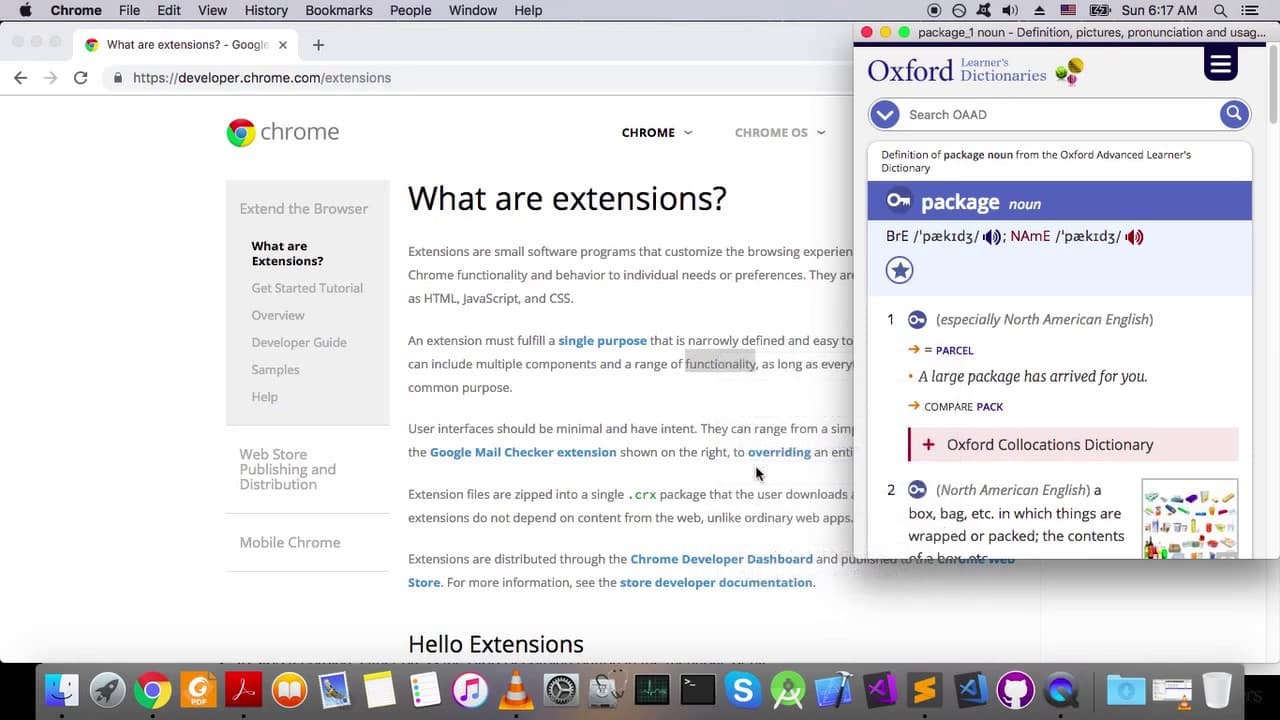1280x720 pixels.
Task: Follow the 'overriding' link
Action: [779, 452]
